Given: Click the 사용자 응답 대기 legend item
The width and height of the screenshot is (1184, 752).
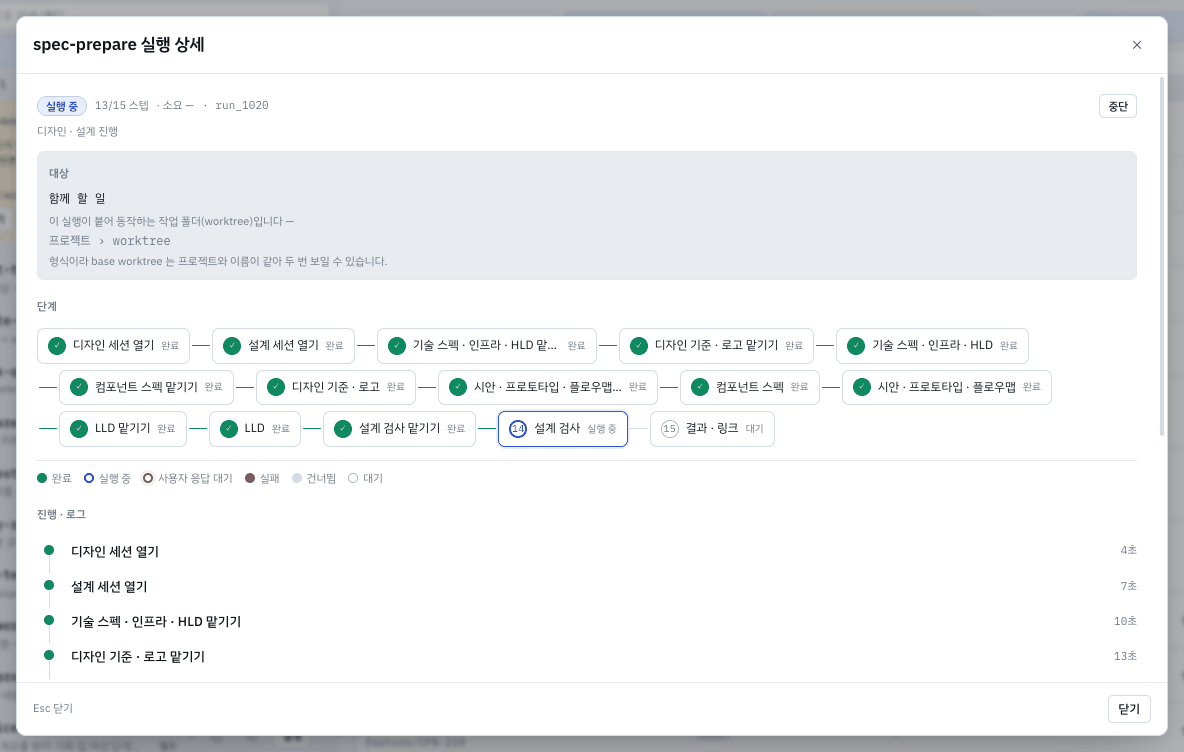Looking at the screenshot, I should click(187, 479).
